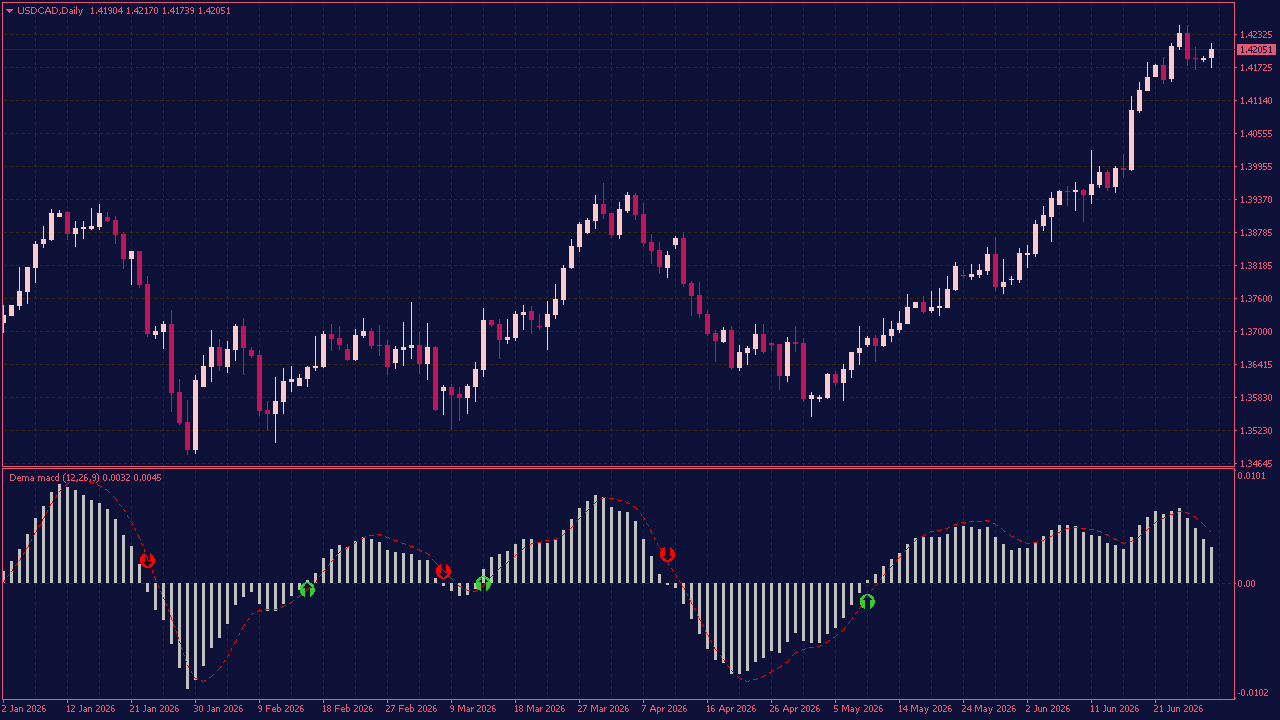Click the red sell arrow near 7 Apr 2026
Viewport: 1280px width, 720px height.
pyautogui.click(x=667, y=554)
